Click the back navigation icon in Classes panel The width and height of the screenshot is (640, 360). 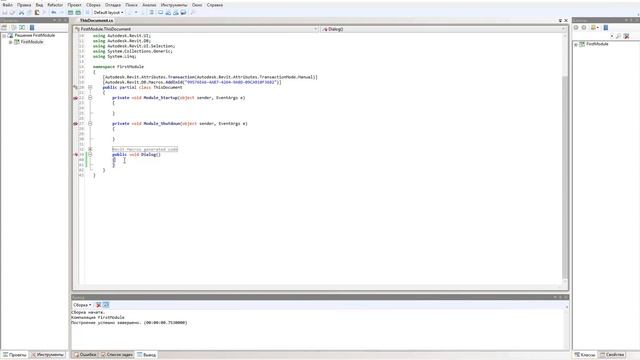[x=576, y=27]
